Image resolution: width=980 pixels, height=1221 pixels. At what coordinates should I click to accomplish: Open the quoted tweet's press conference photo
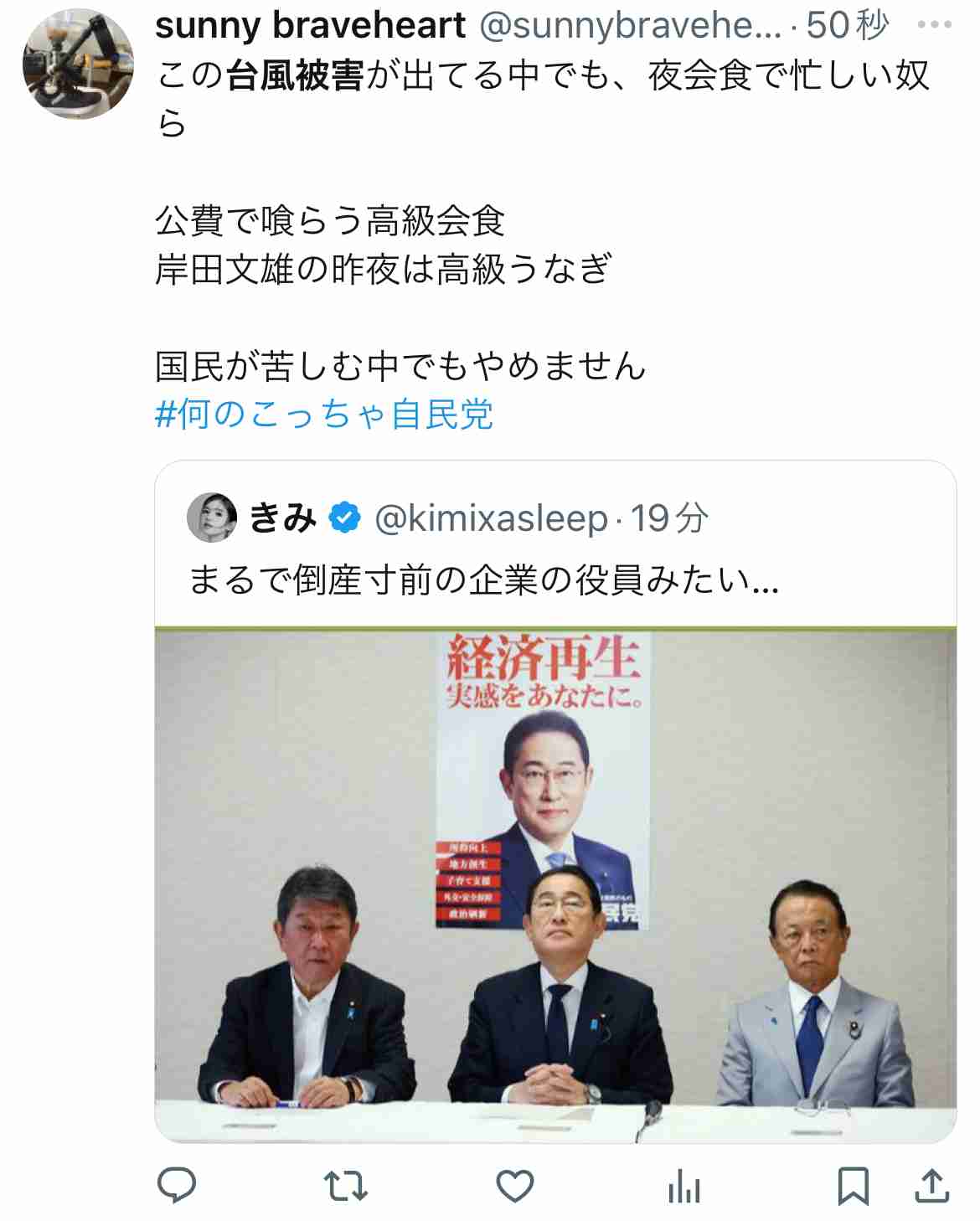[555, 885]
